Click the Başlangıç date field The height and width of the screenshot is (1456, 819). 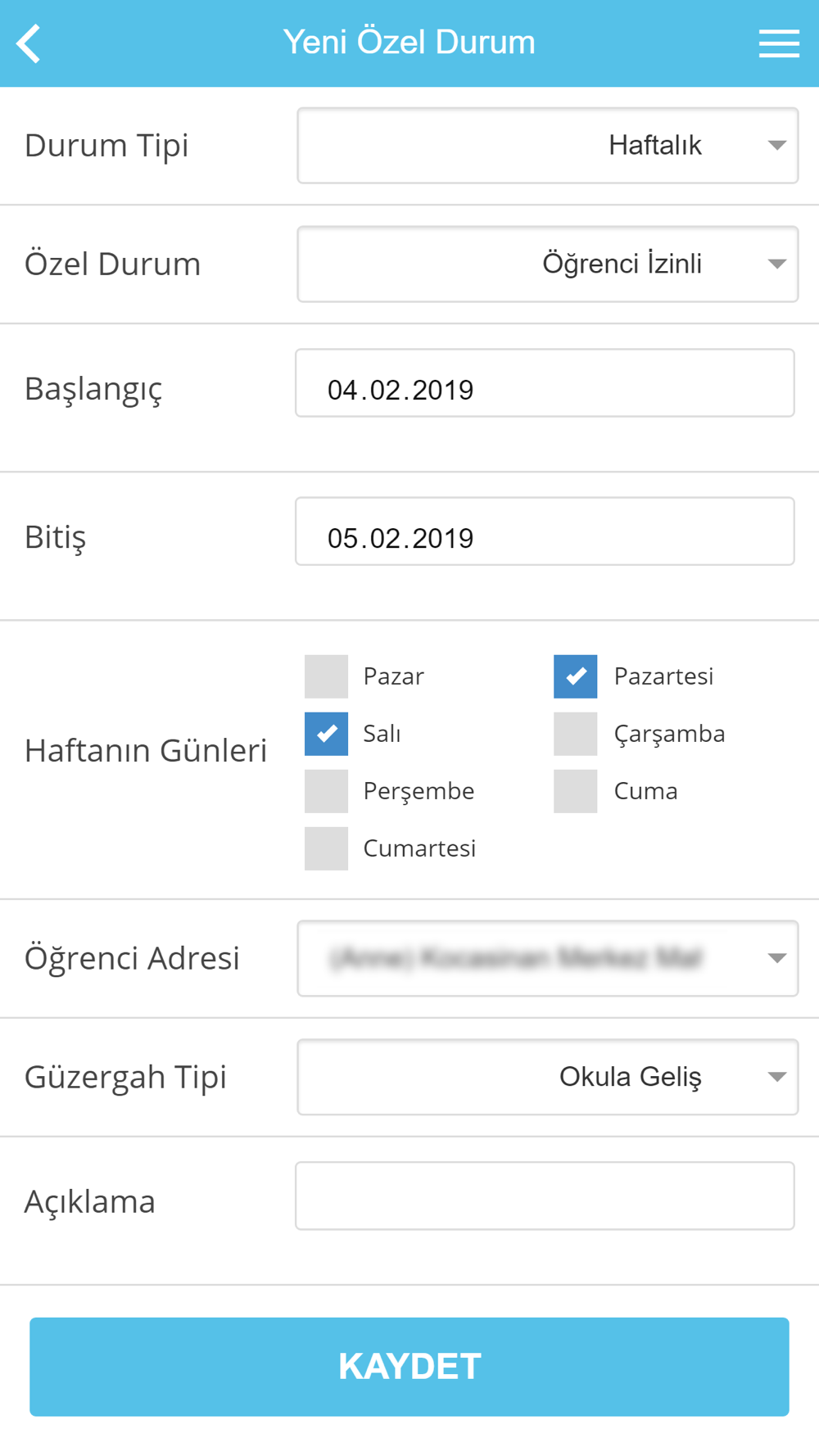[x=545, y=383]
